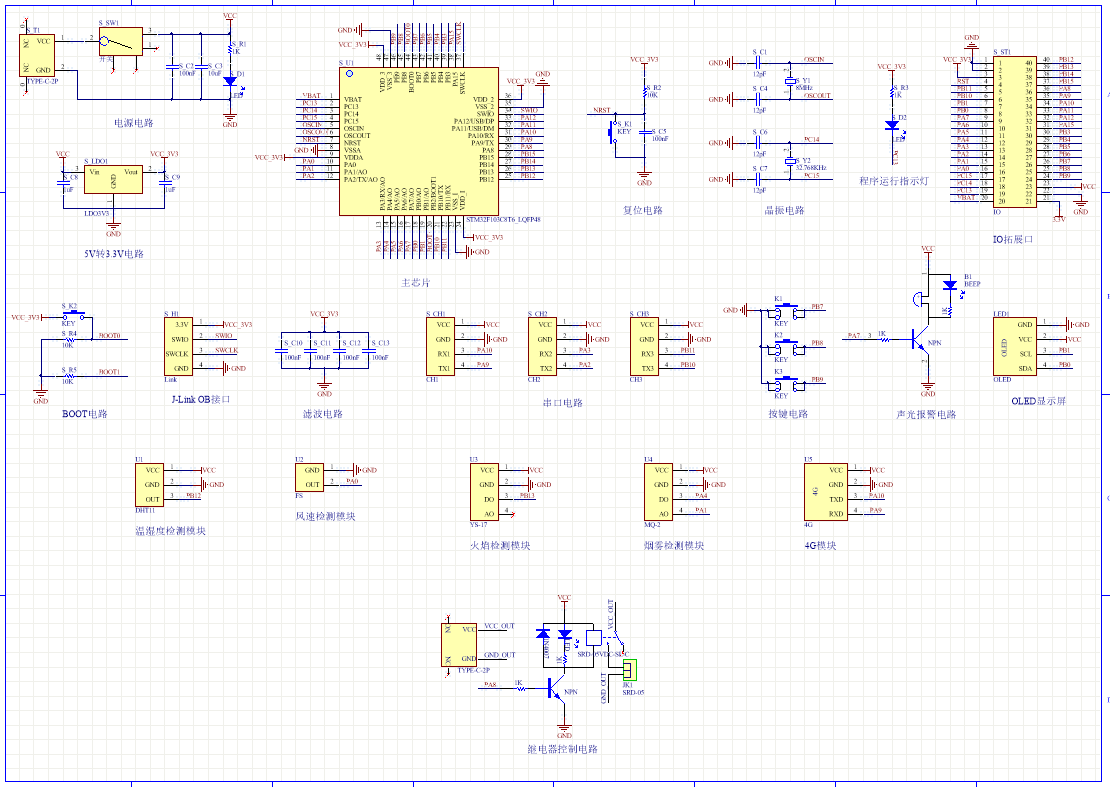Select the U4 MQ-2 smoke sensor block
Viewport: 1110px width, 787px height.
[x=658, y=492]
